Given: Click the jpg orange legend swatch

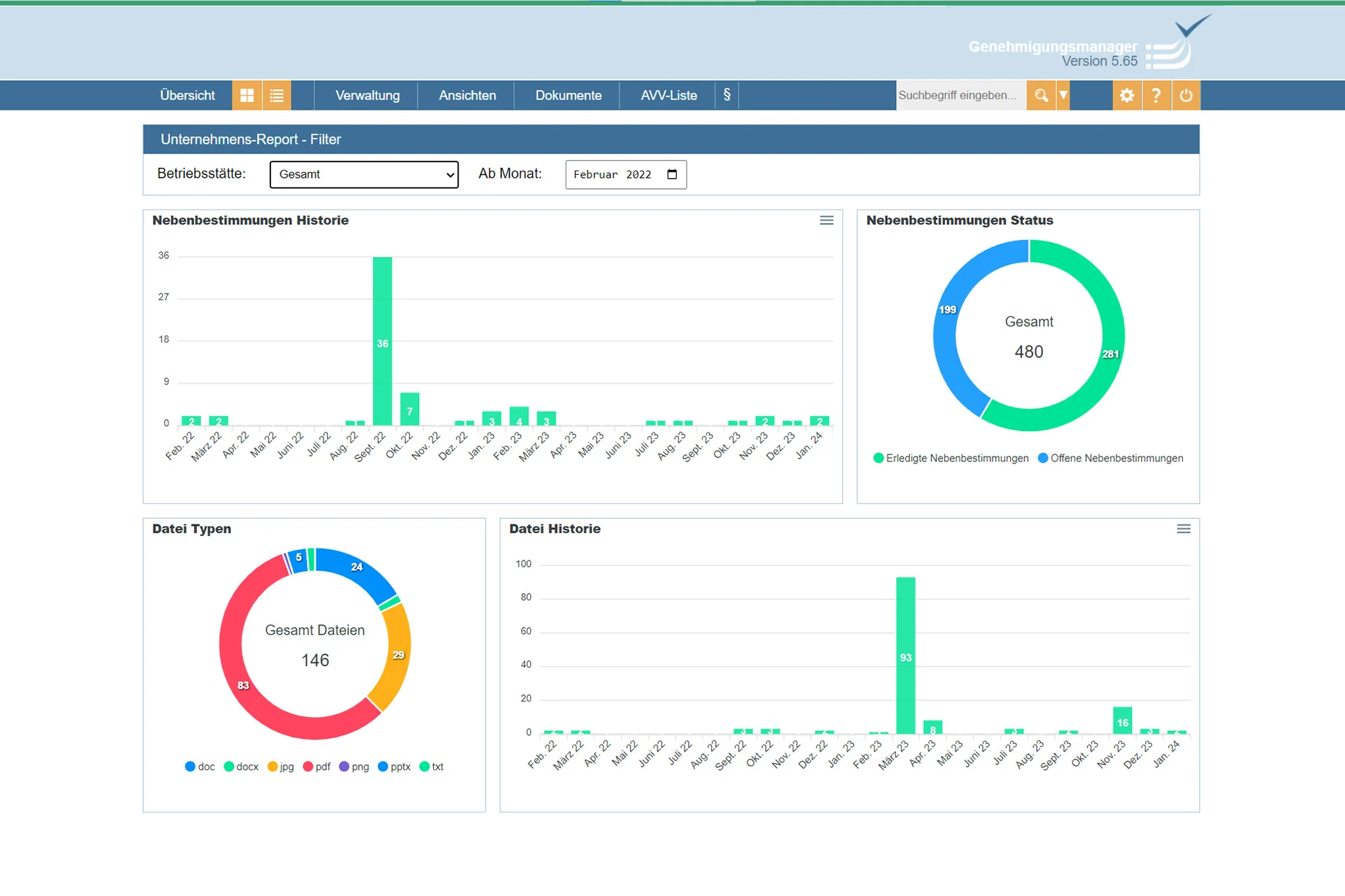Looking at the screenshot, I should (273, 767).
